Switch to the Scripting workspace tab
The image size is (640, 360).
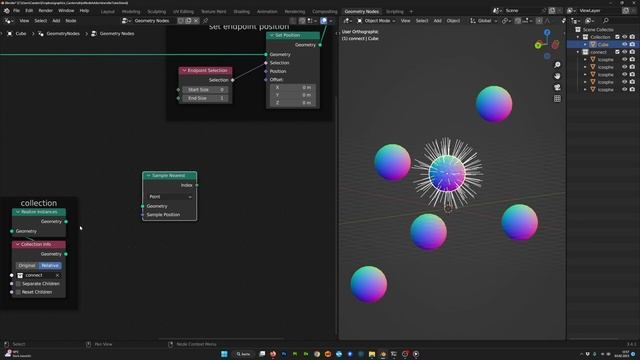click(395, 12)
